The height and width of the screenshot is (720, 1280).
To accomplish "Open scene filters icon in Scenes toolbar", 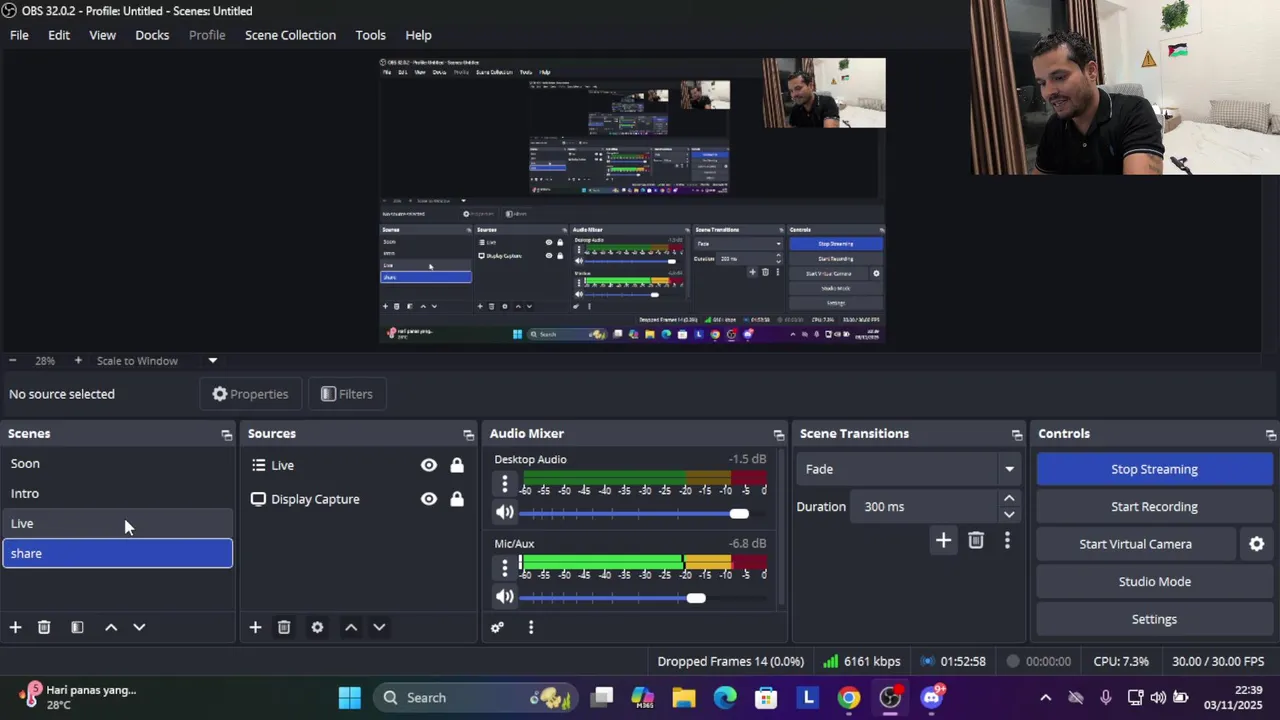I will (77, 627).
